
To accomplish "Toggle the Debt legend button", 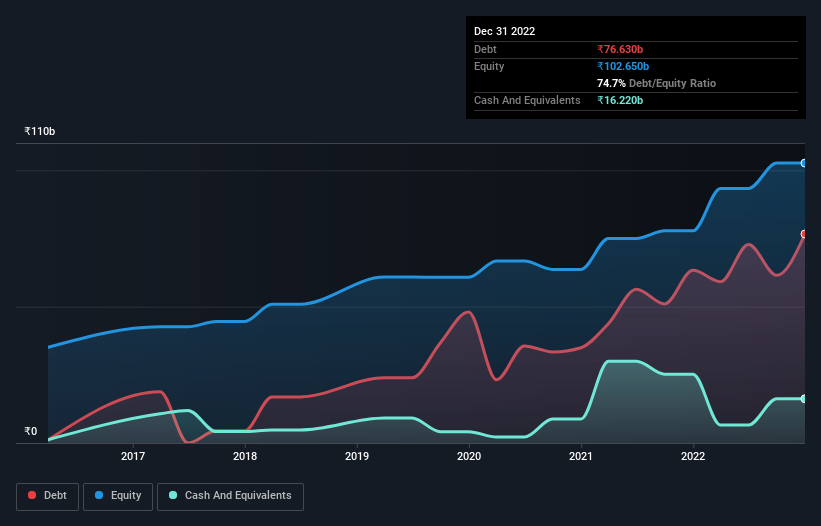I will (48, 496).
